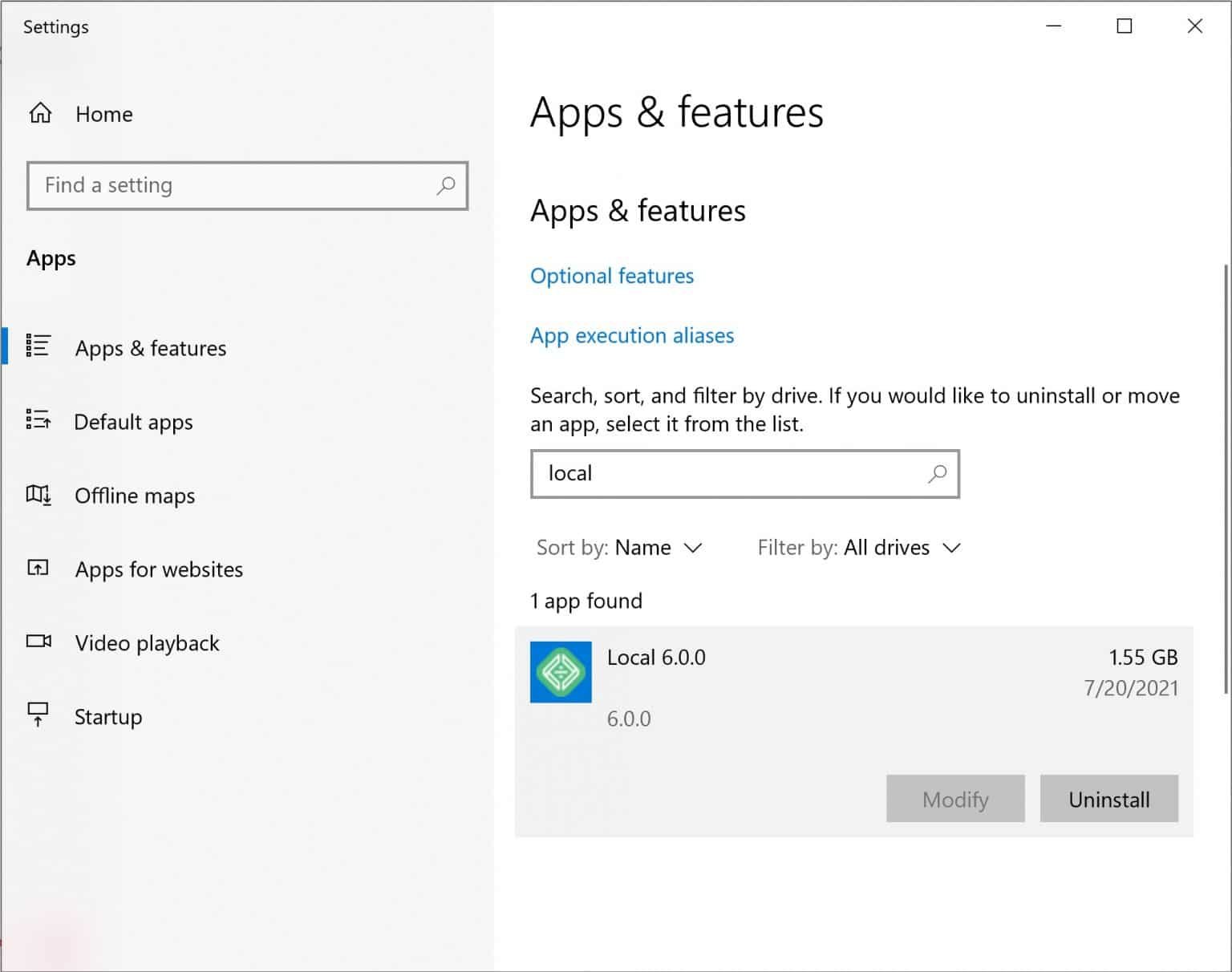Open App execution aliases
The width and height of the screenshot is (1232, 972).
[631, 335]
